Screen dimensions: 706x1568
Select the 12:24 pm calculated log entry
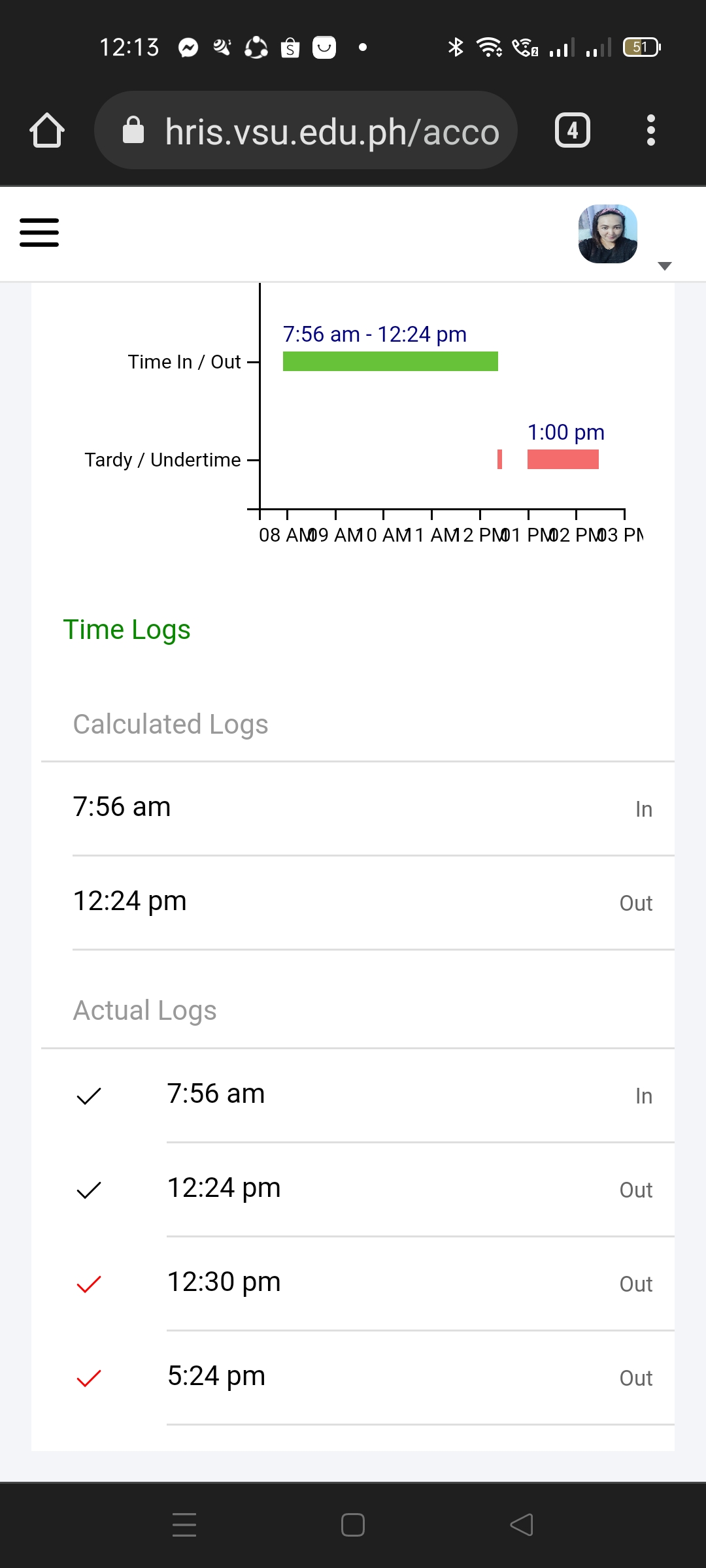point(129,902)
